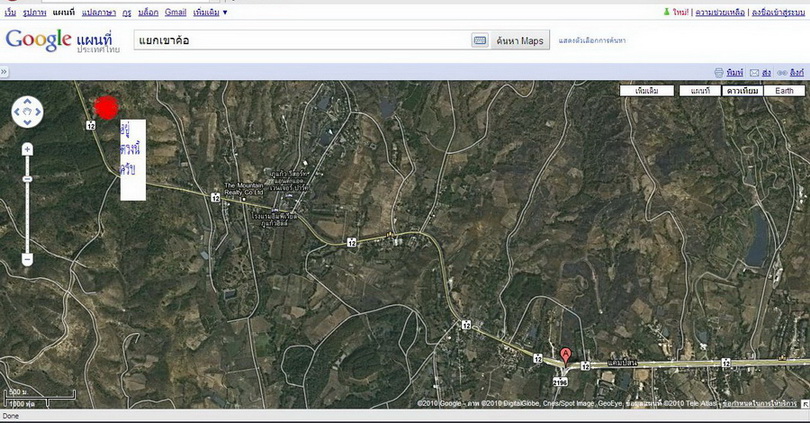Open the เว็บ link in the top bar
Image resolution: width=810 pixels, height=423 pixels.
click(x=10, y=12)
